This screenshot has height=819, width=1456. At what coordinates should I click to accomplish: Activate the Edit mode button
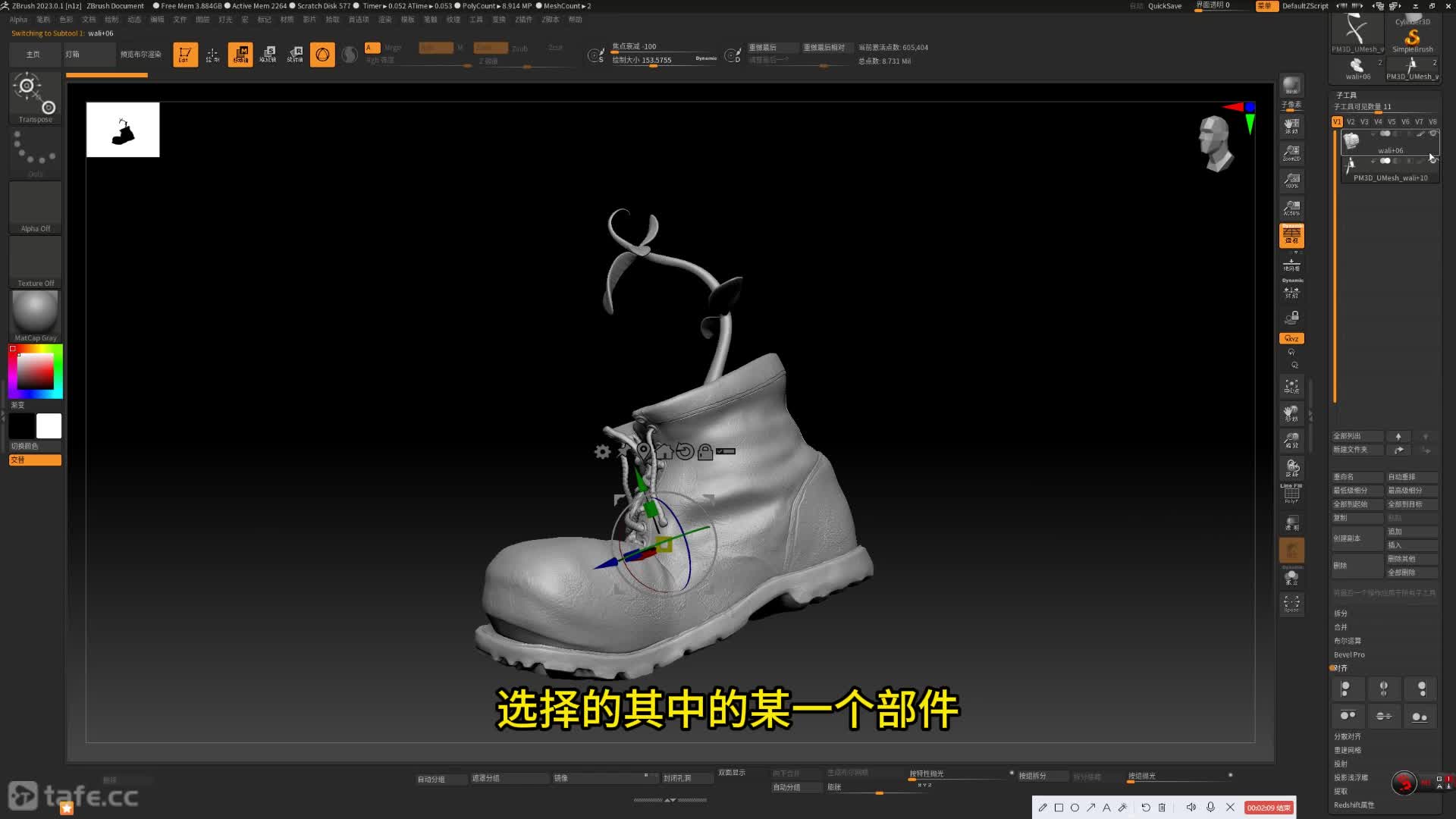tap(185, 55)
